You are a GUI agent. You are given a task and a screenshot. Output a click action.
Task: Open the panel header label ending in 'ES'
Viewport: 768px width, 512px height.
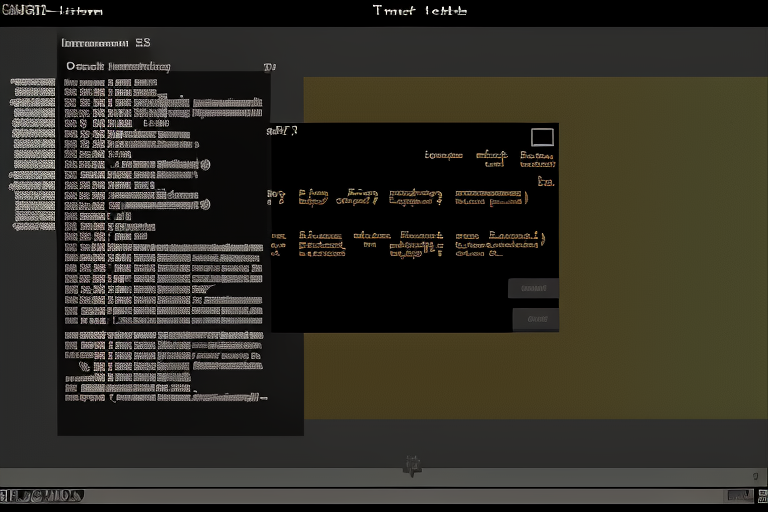[106, 43]
